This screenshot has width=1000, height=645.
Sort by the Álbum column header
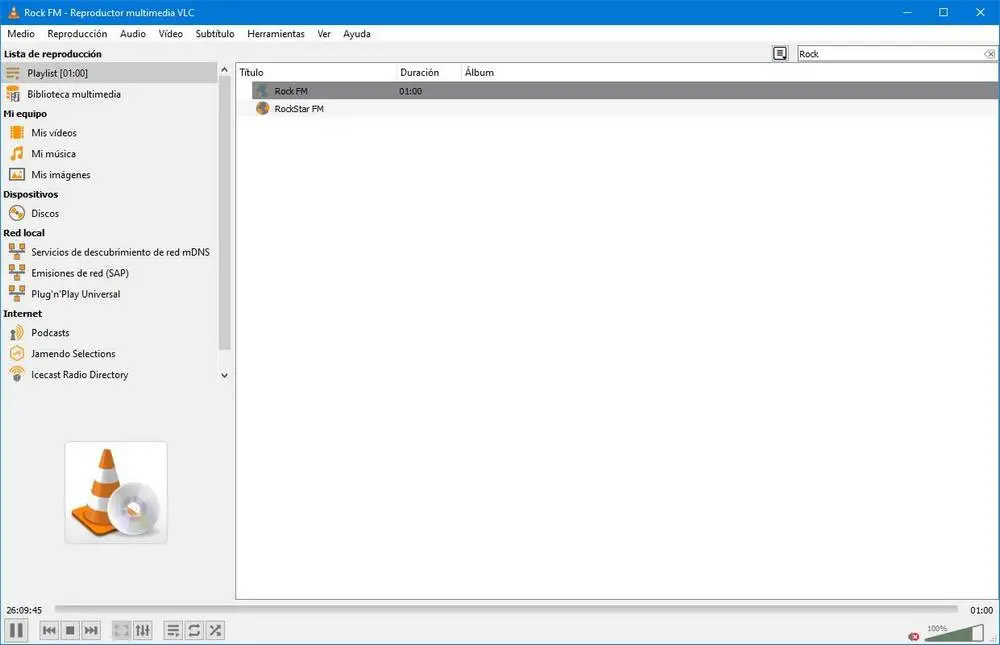click(730, 73)
